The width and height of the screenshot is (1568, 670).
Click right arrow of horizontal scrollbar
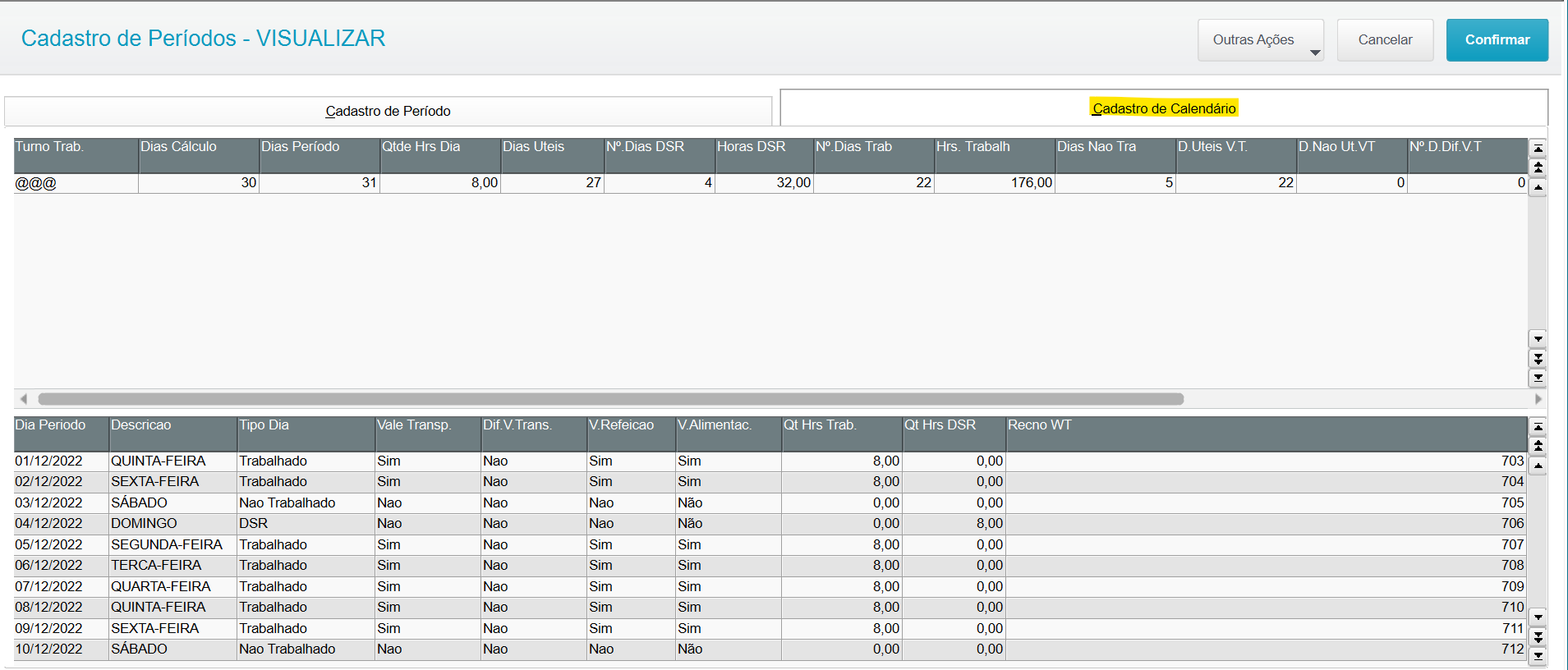(x=1538, y=399)
